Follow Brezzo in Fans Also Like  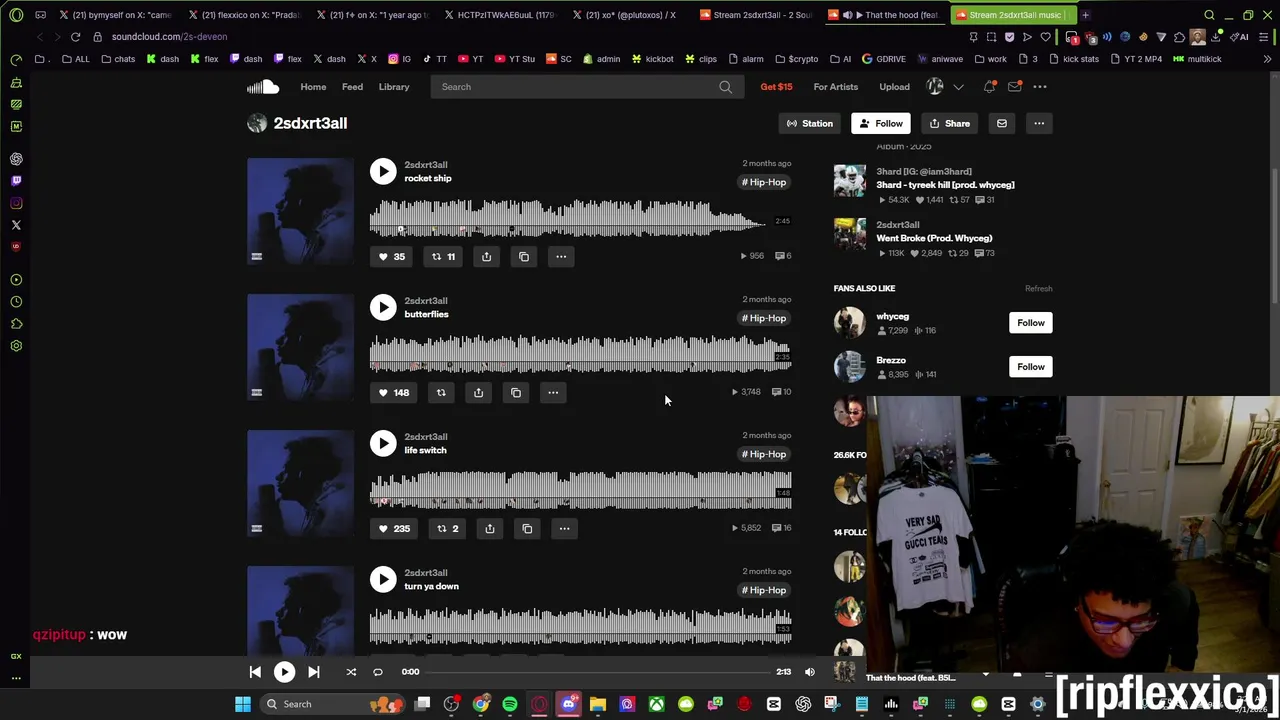1030,367
